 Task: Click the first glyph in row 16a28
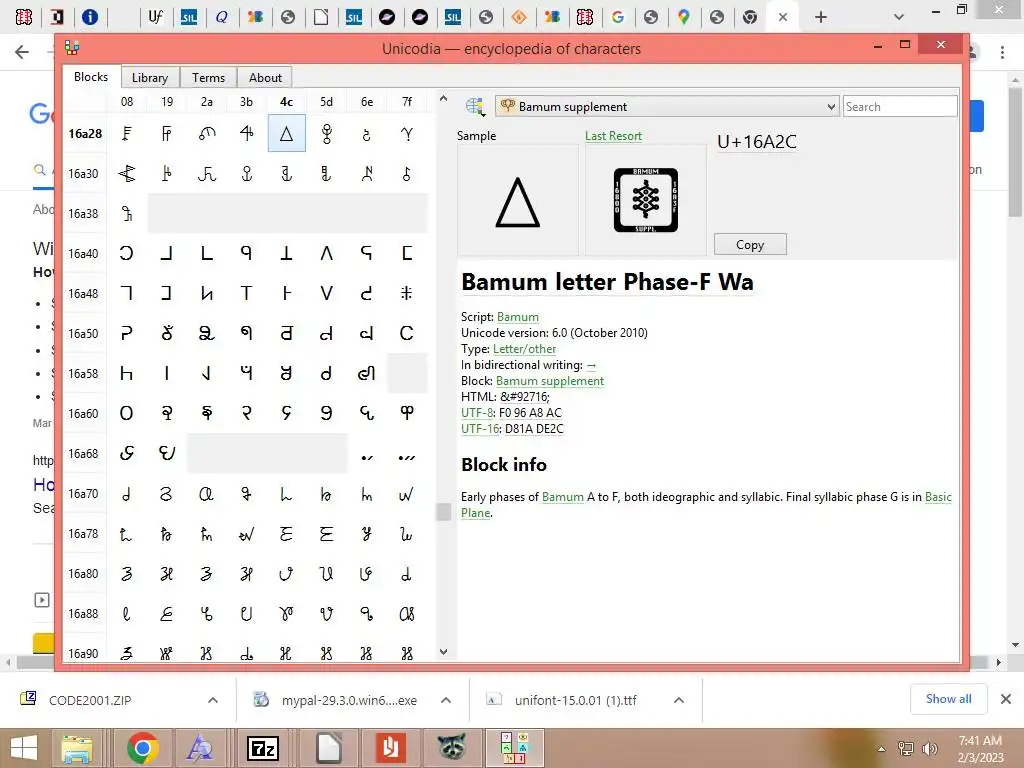[127, 133]
